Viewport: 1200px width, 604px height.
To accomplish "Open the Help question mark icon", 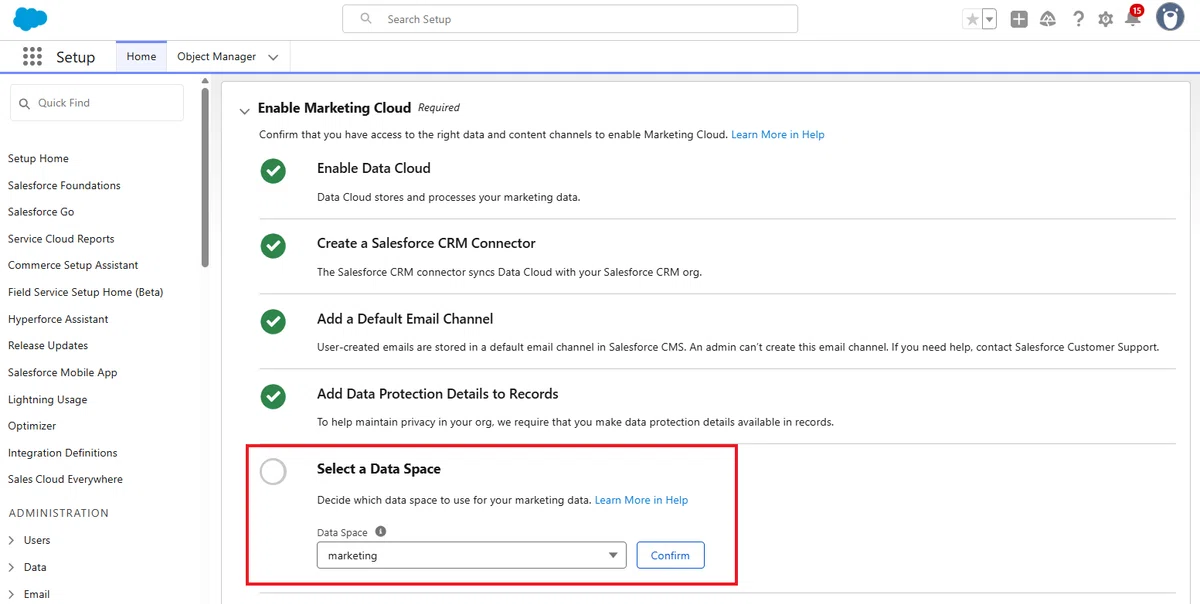I will pos(1078,19).
